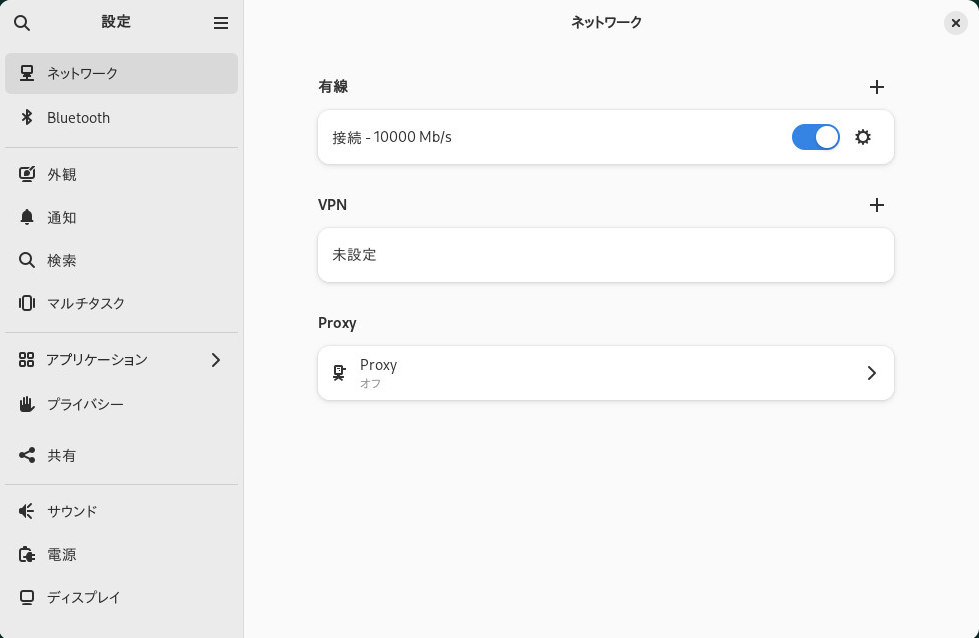Open プライバシー hand icon

[27, 404]
